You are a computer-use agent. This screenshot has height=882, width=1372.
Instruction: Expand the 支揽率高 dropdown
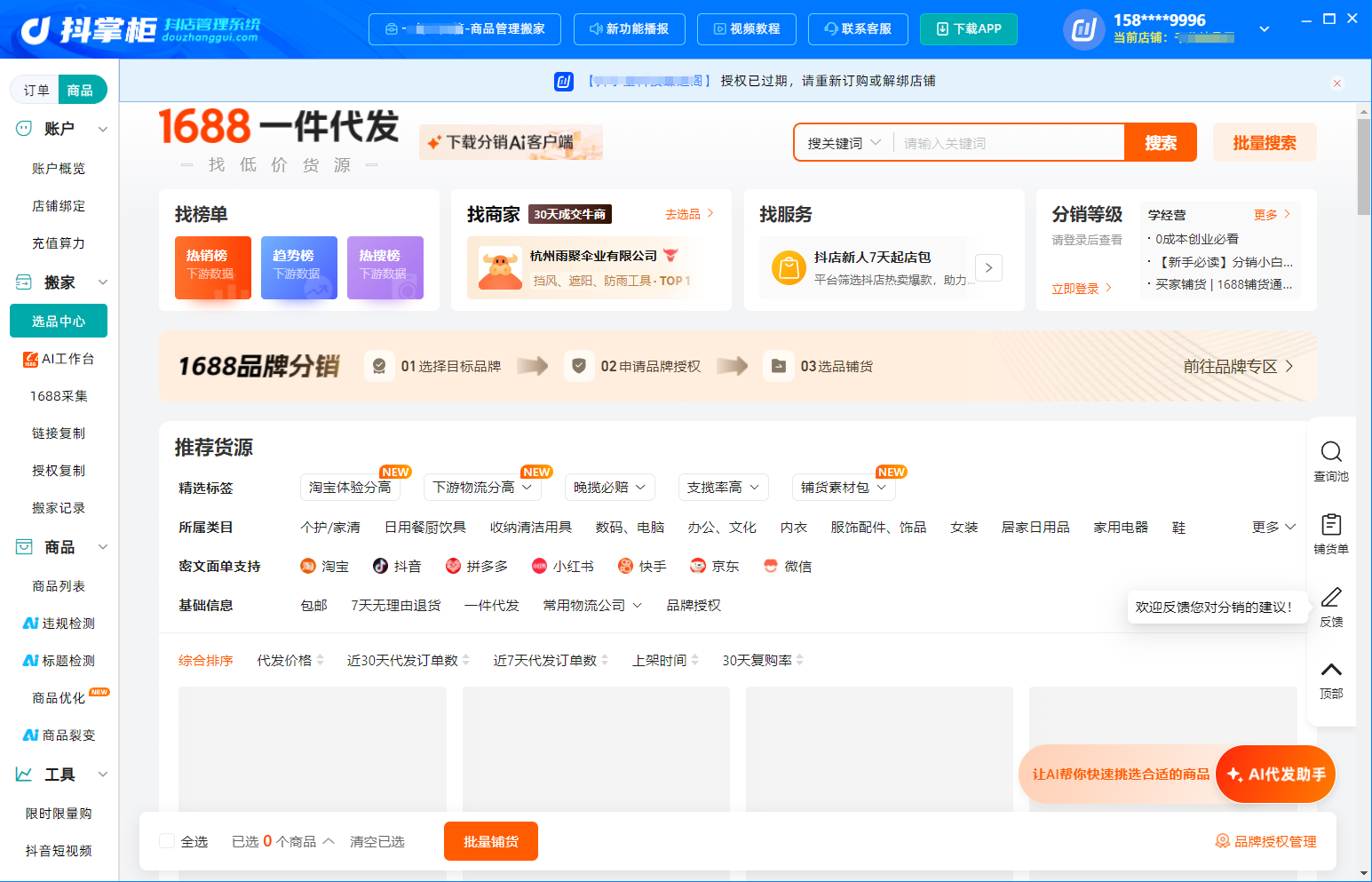[724, 487]
